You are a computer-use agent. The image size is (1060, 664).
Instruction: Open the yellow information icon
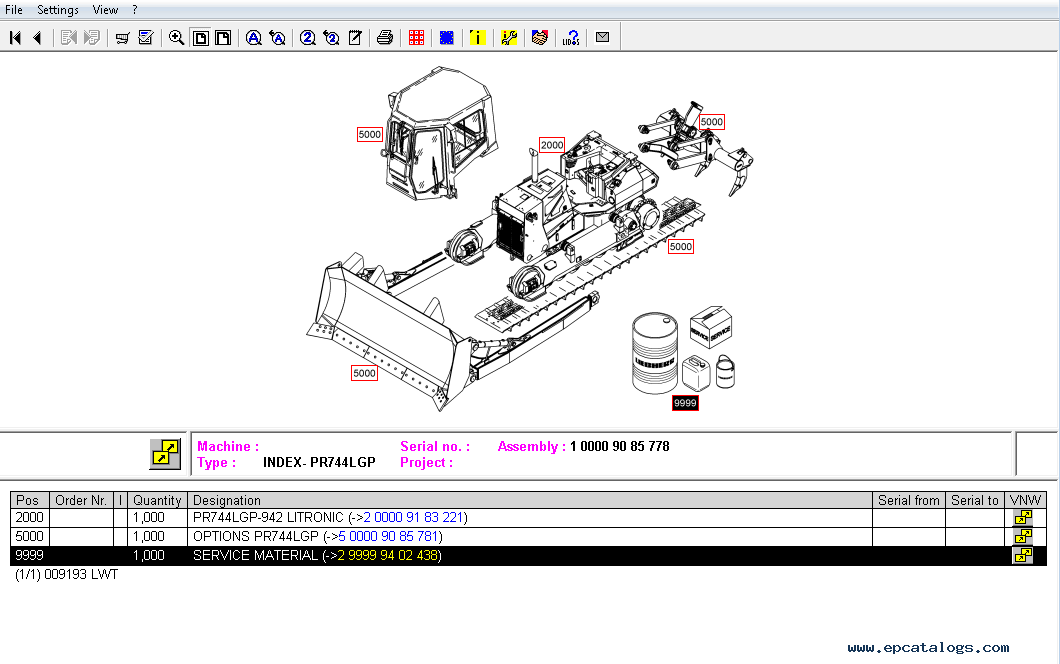pyautogui.click(x=477, y=38)
